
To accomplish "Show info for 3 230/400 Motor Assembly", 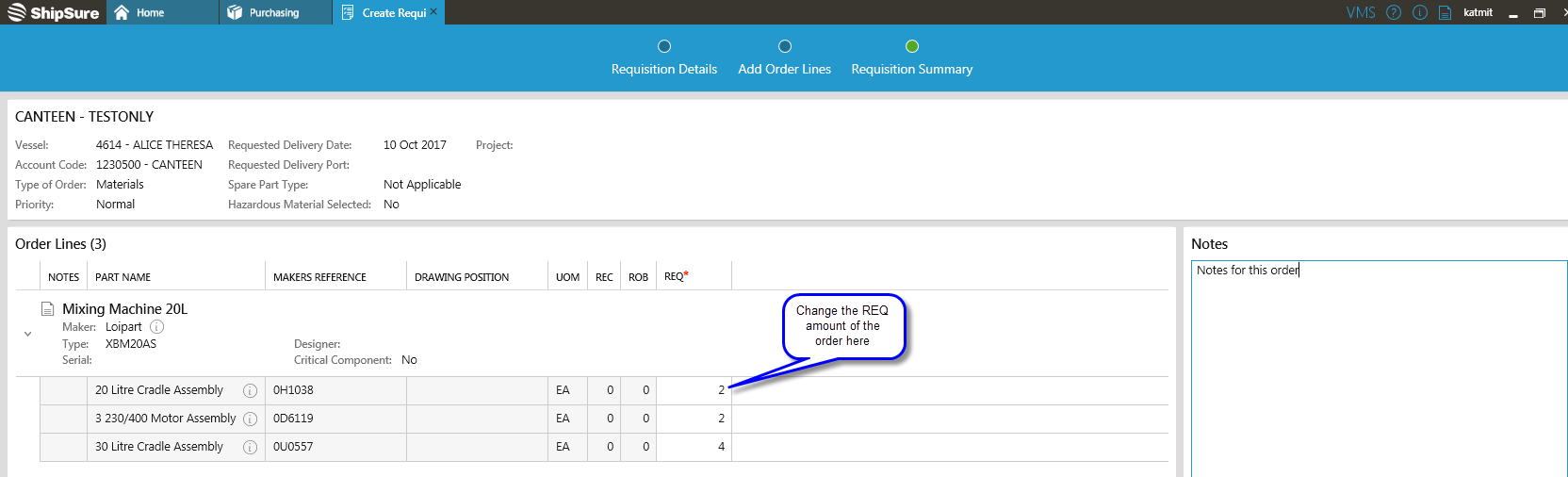I will pos(250,419).
